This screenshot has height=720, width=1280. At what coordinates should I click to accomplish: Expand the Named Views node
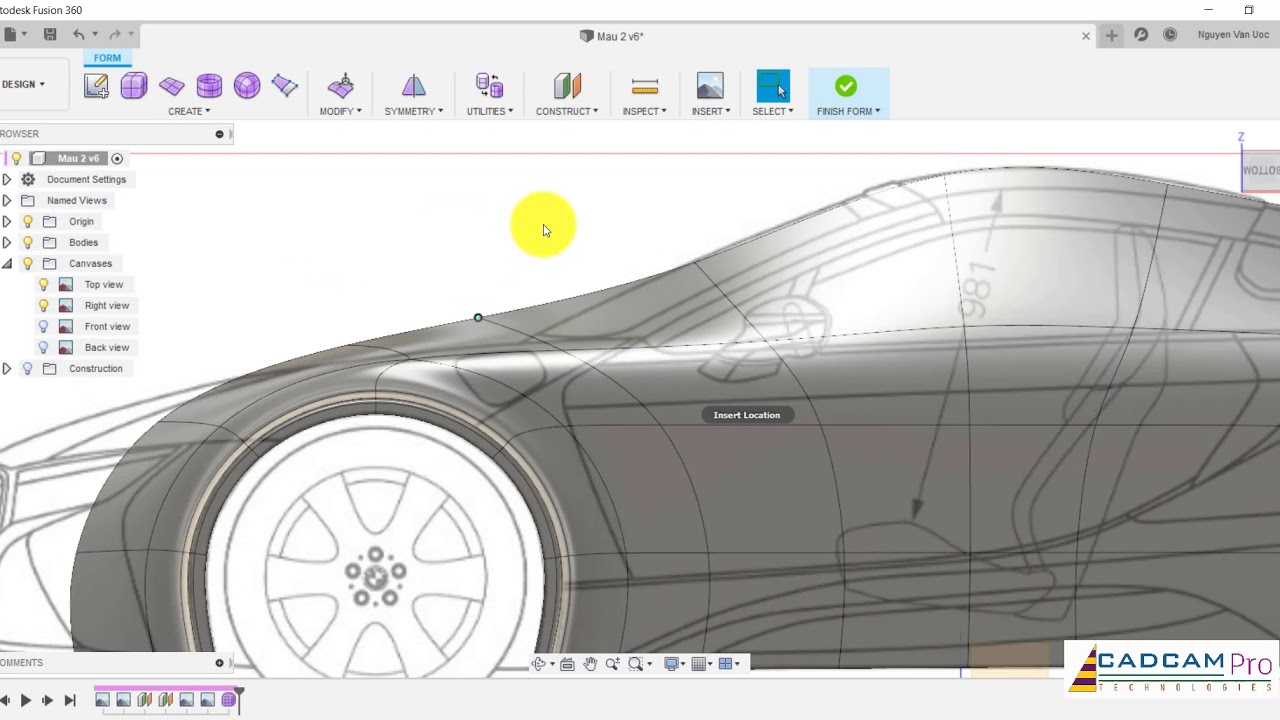tap(7, 200)
